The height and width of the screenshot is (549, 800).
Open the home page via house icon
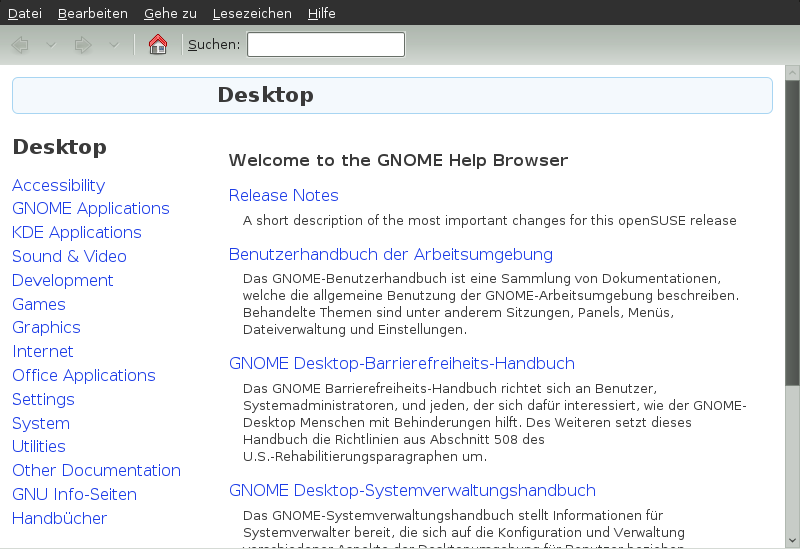[158, 44]
